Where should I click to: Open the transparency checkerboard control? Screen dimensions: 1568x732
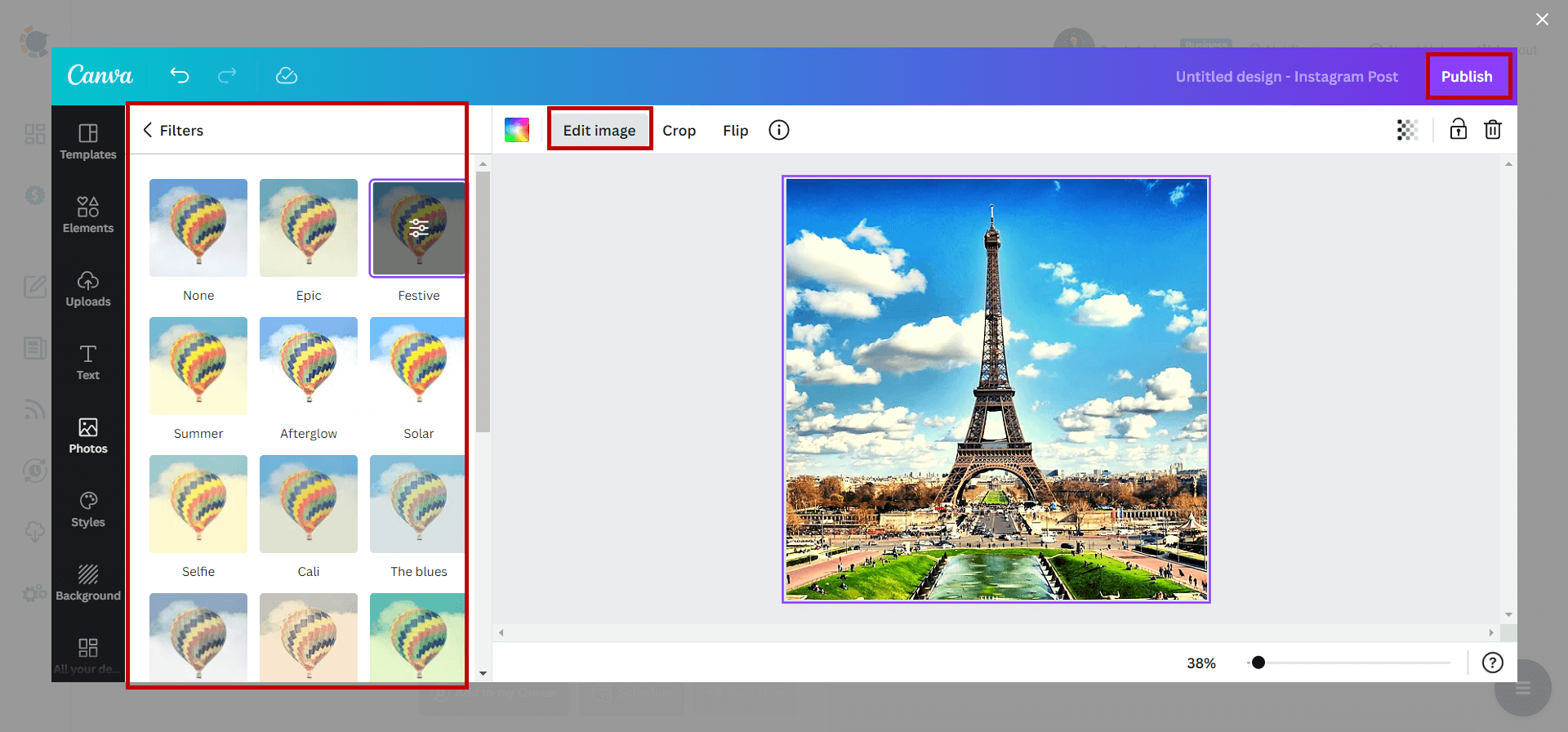(x=1407, y=130)
